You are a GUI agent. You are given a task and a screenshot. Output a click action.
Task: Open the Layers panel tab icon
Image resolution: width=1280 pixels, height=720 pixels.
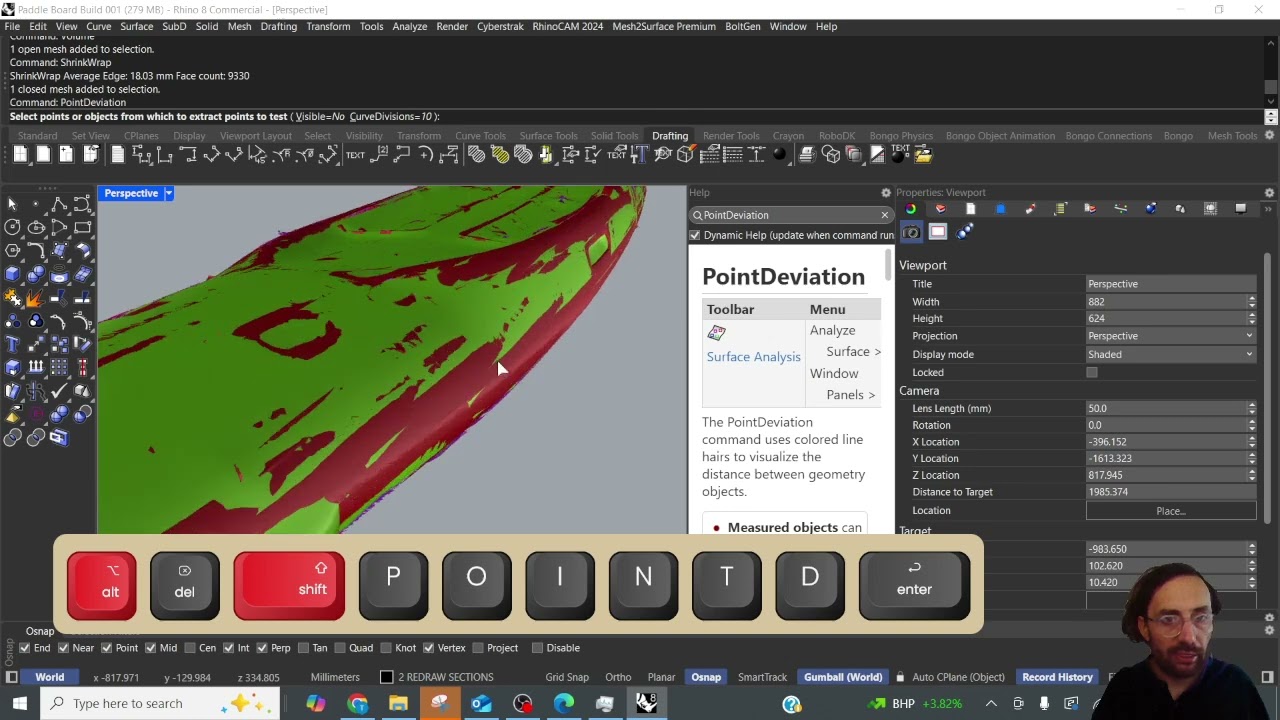(940, 209)
